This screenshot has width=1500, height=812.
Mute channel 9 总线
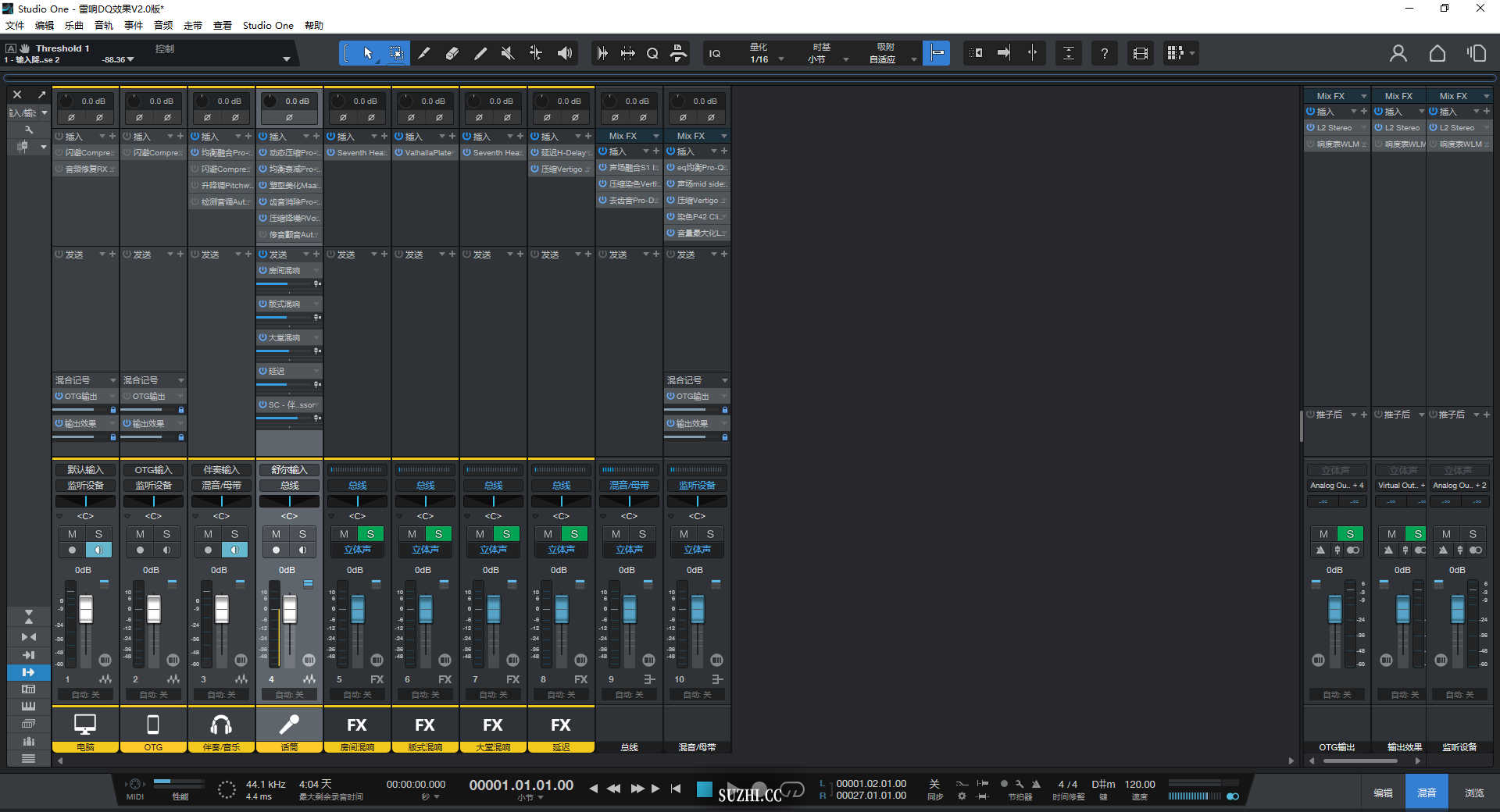[x=616, y=534]
